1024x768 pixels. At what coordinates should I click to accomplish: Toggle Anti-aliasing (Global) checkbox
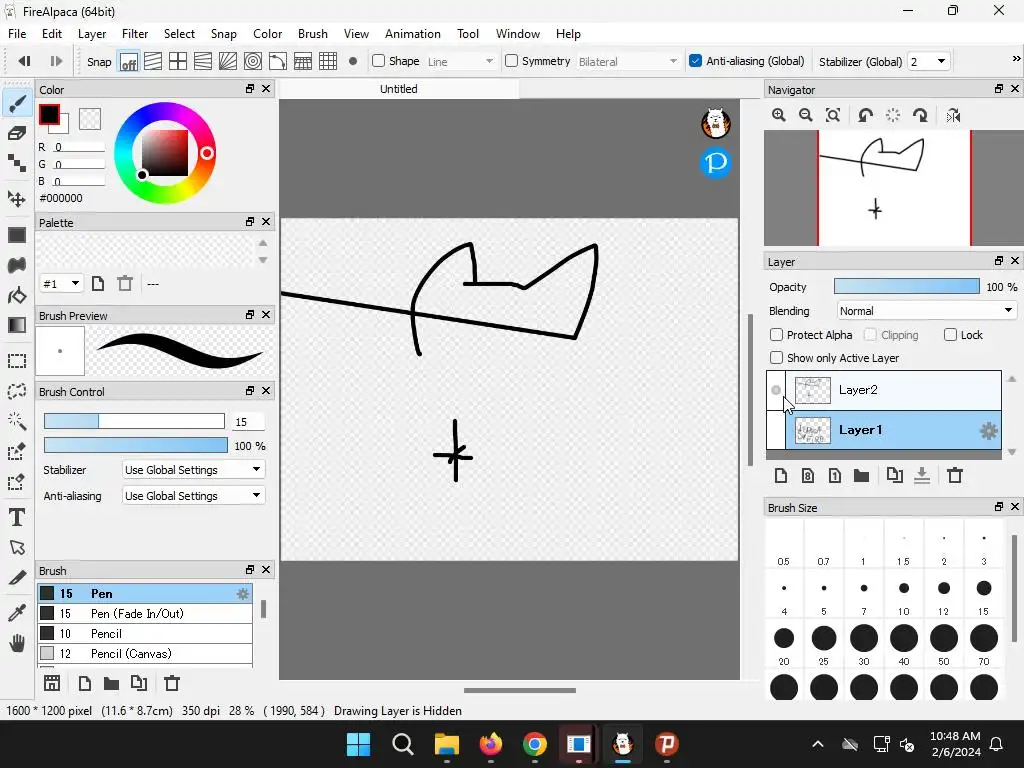pos(696,61)
